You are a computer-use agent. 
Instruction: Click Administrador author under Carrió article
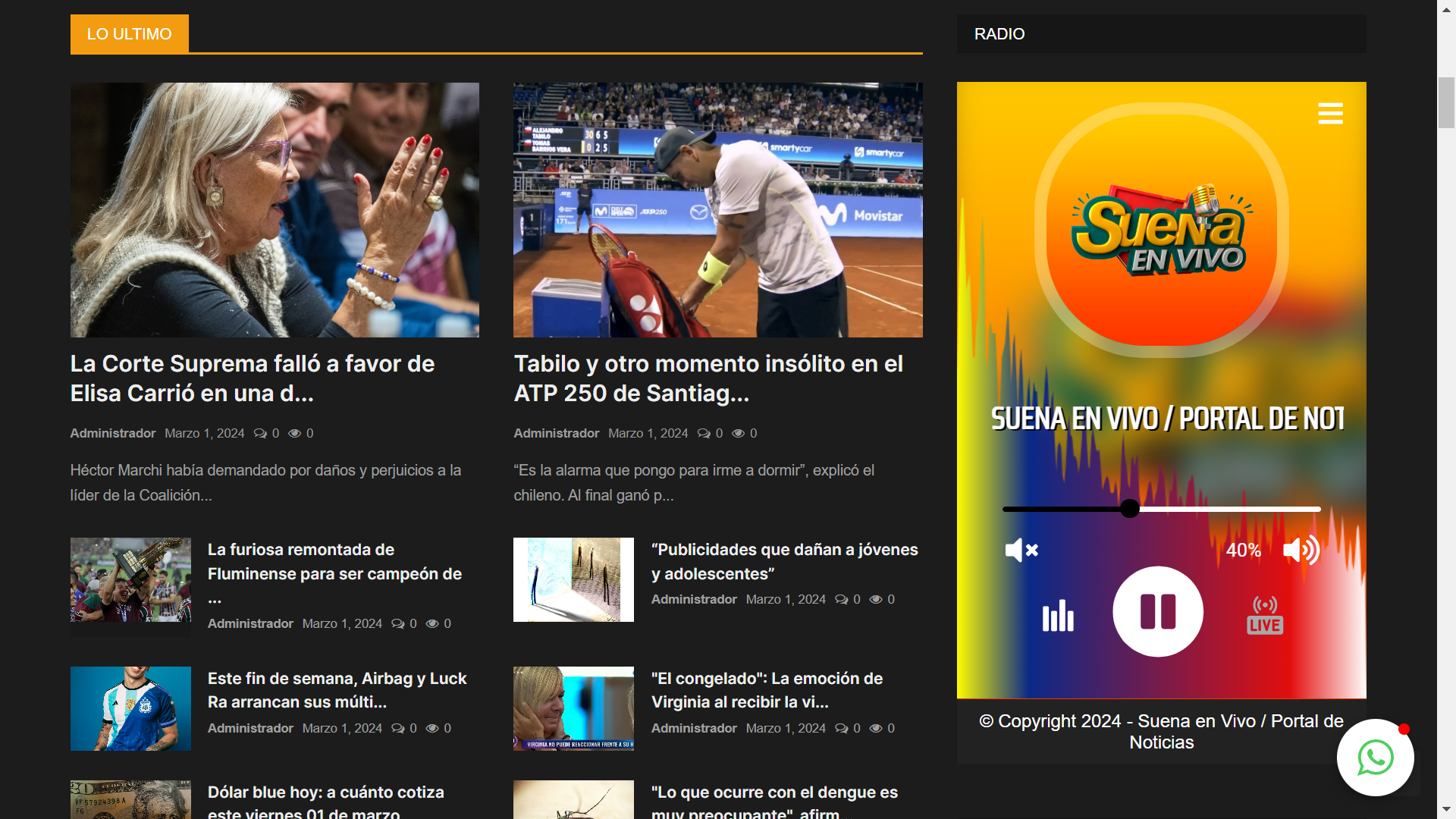[x=113, y=433]
